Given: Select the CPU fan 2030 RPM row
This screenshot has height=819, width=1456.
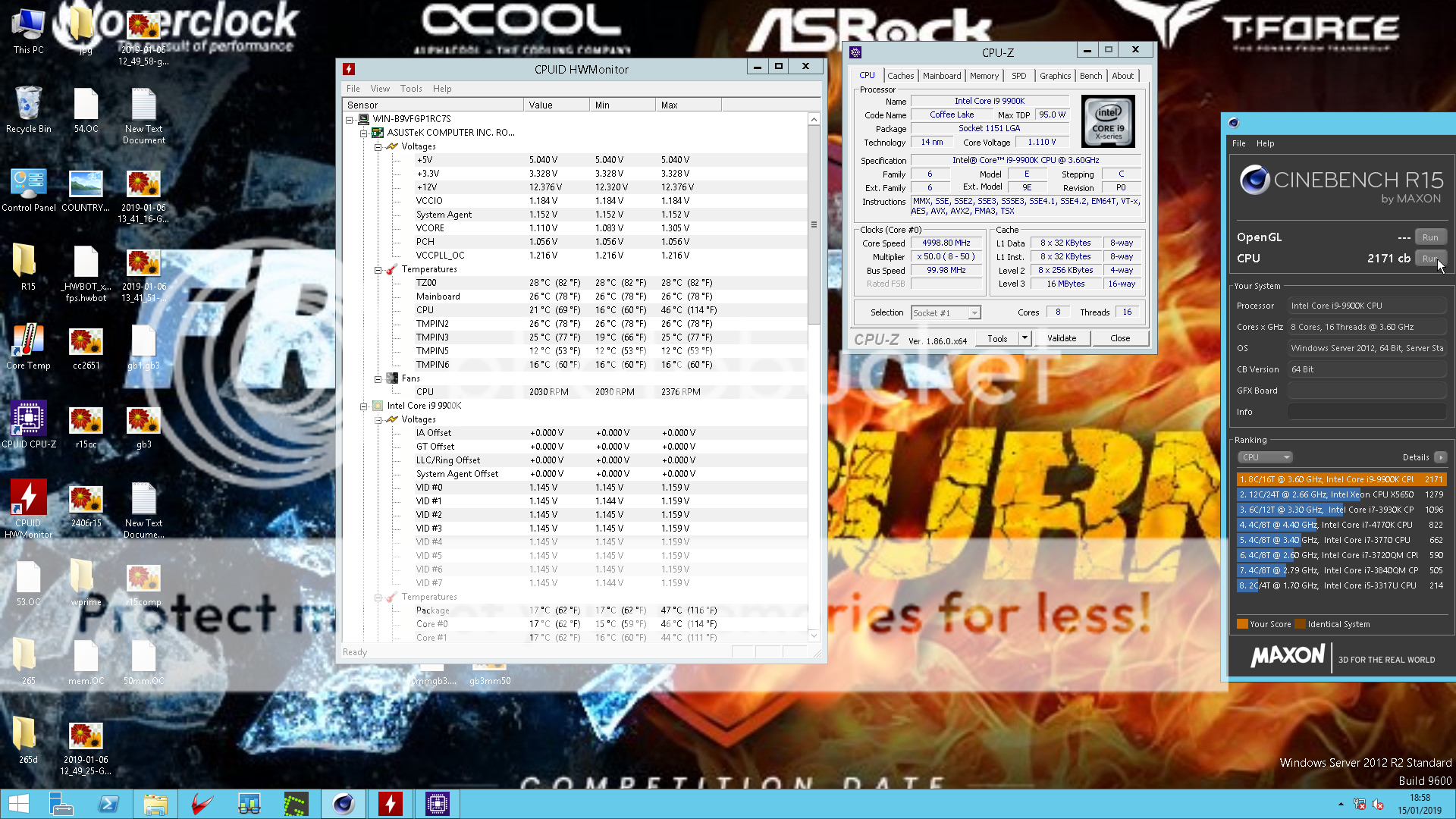Looking at the screenshot, I should tap(575, 392).
